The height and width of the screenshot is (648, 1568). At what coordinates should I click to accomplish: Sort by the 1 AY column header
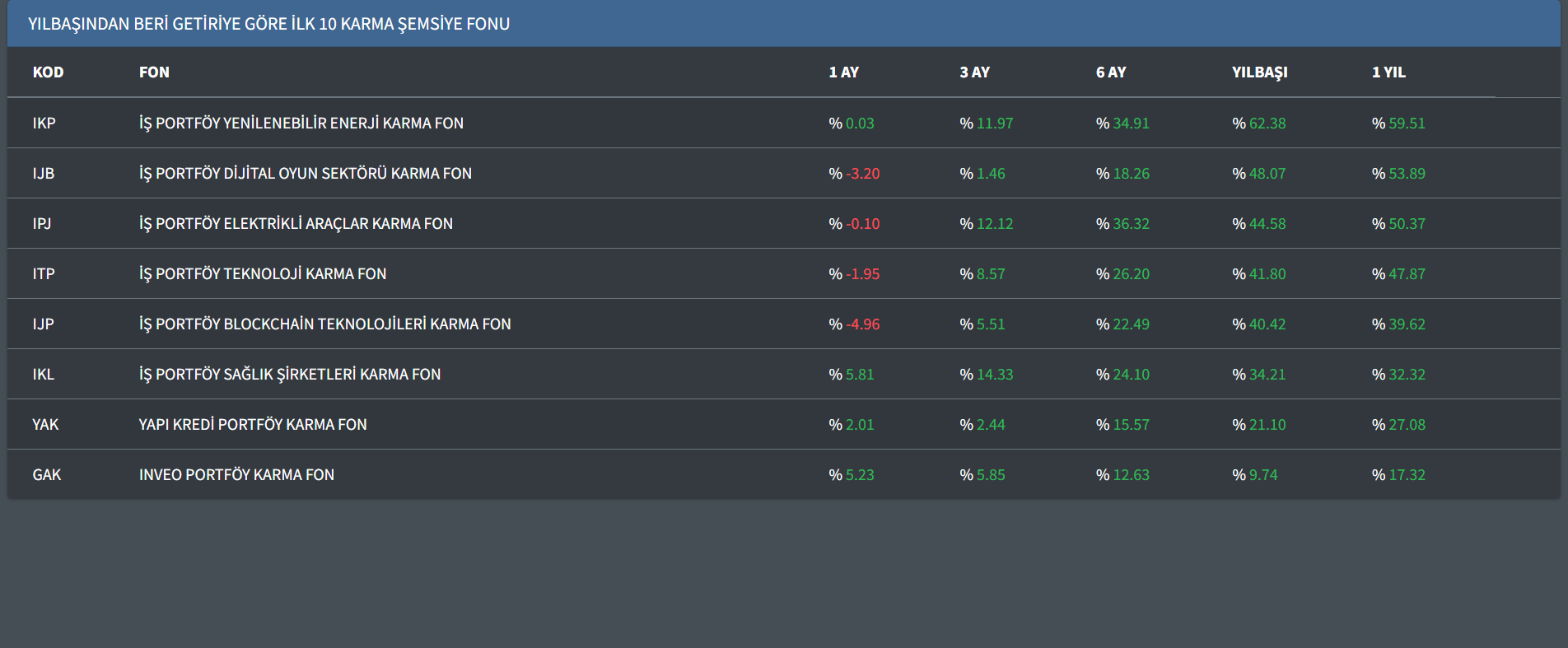[x=843, y=72]
